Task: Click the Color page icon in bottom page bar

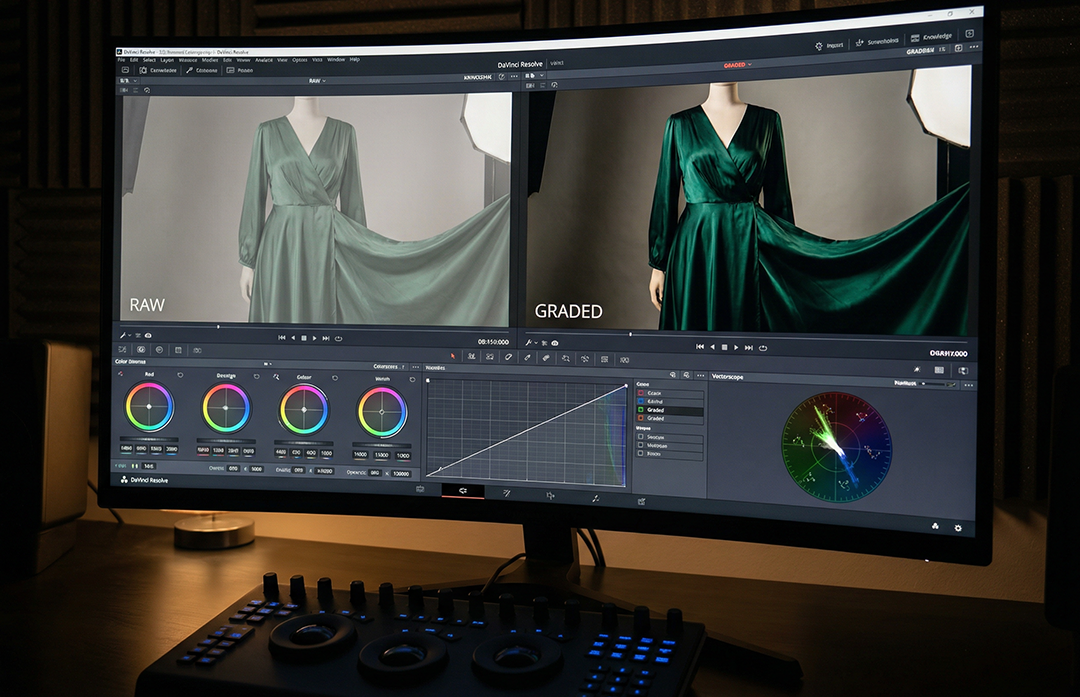Action: pyautogui.click(x=463, y=492)
